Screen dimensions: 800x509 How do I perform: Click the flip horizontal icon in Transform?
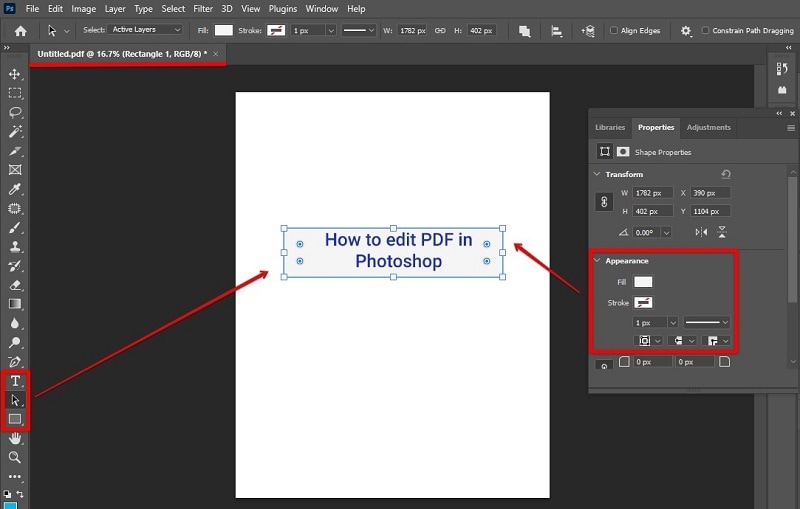tap(700, 232)
